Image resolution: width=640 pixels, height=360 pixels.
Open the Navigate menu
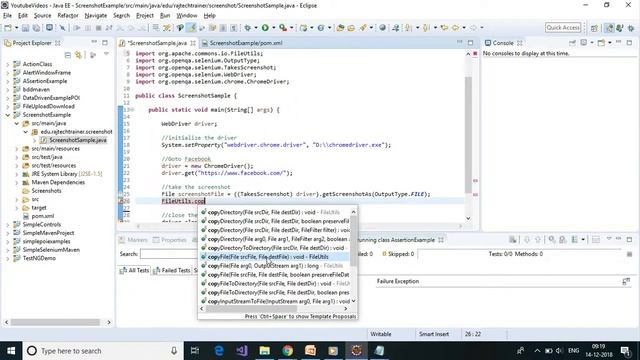tap(96, 16)
